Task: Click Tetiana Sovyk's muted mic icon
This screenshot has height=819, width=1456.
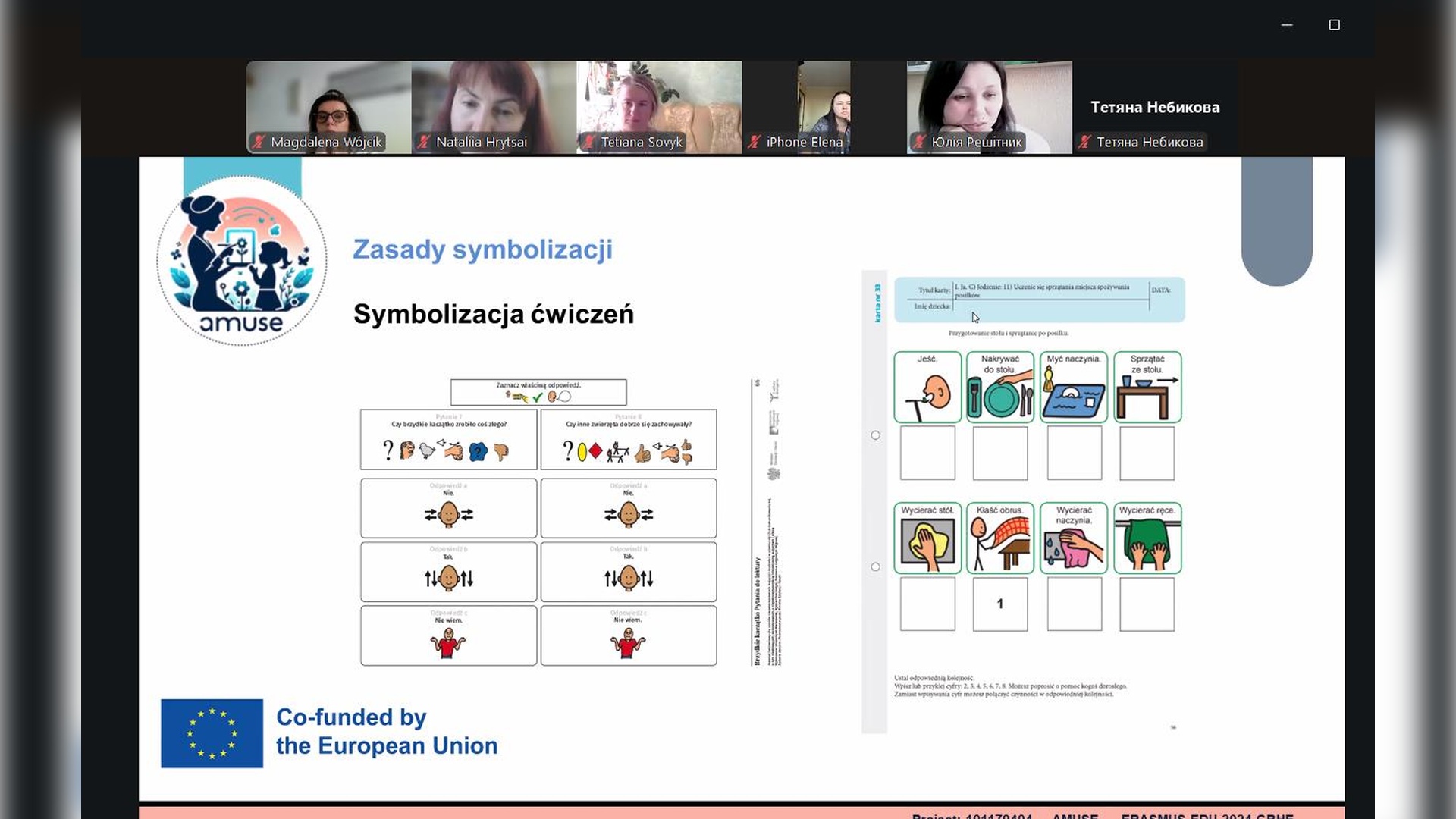Action: (589, 142)
